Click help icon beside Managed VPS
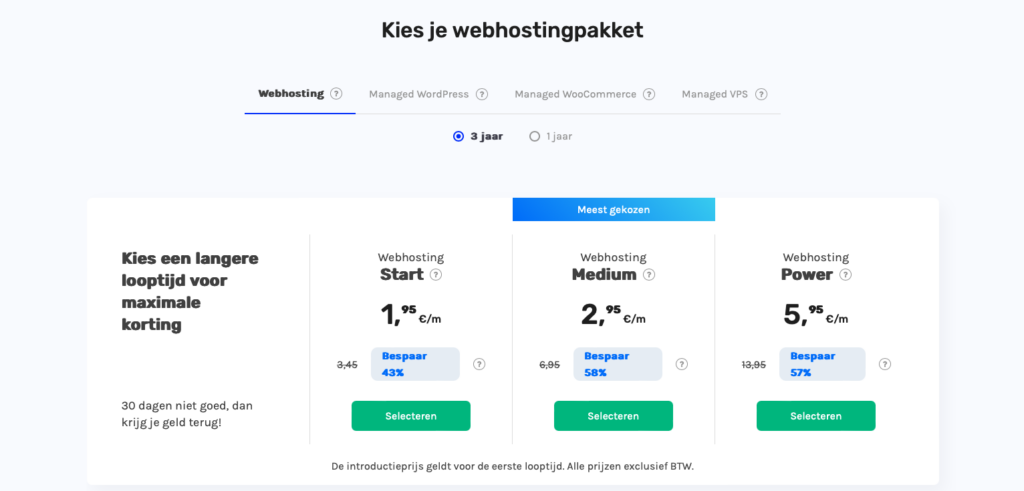Screen dimensions: 1024x491 [x=761, y=95]
